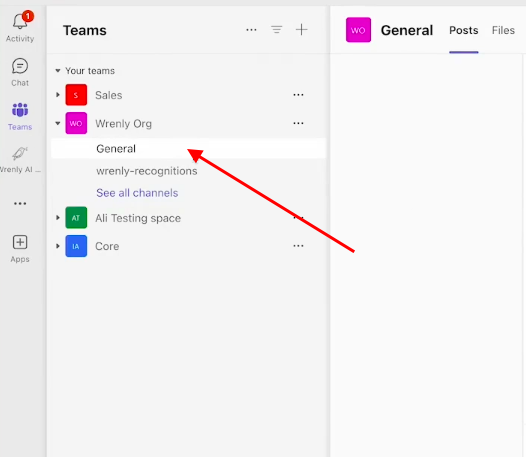The image size is (526, 457).
Task: Open more options for Sales team
Action: [x=298, y=95]
